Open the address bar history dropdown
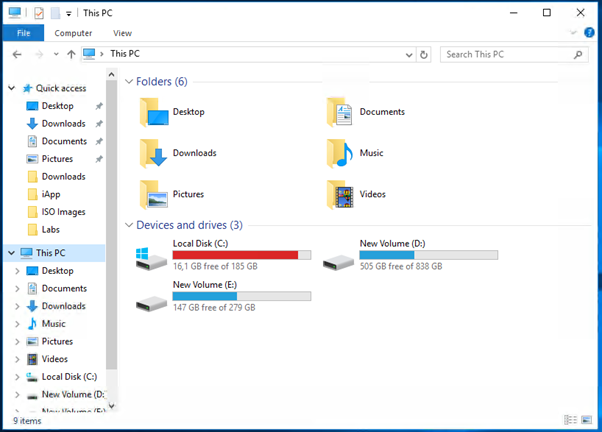 click(x=409, y=55)
